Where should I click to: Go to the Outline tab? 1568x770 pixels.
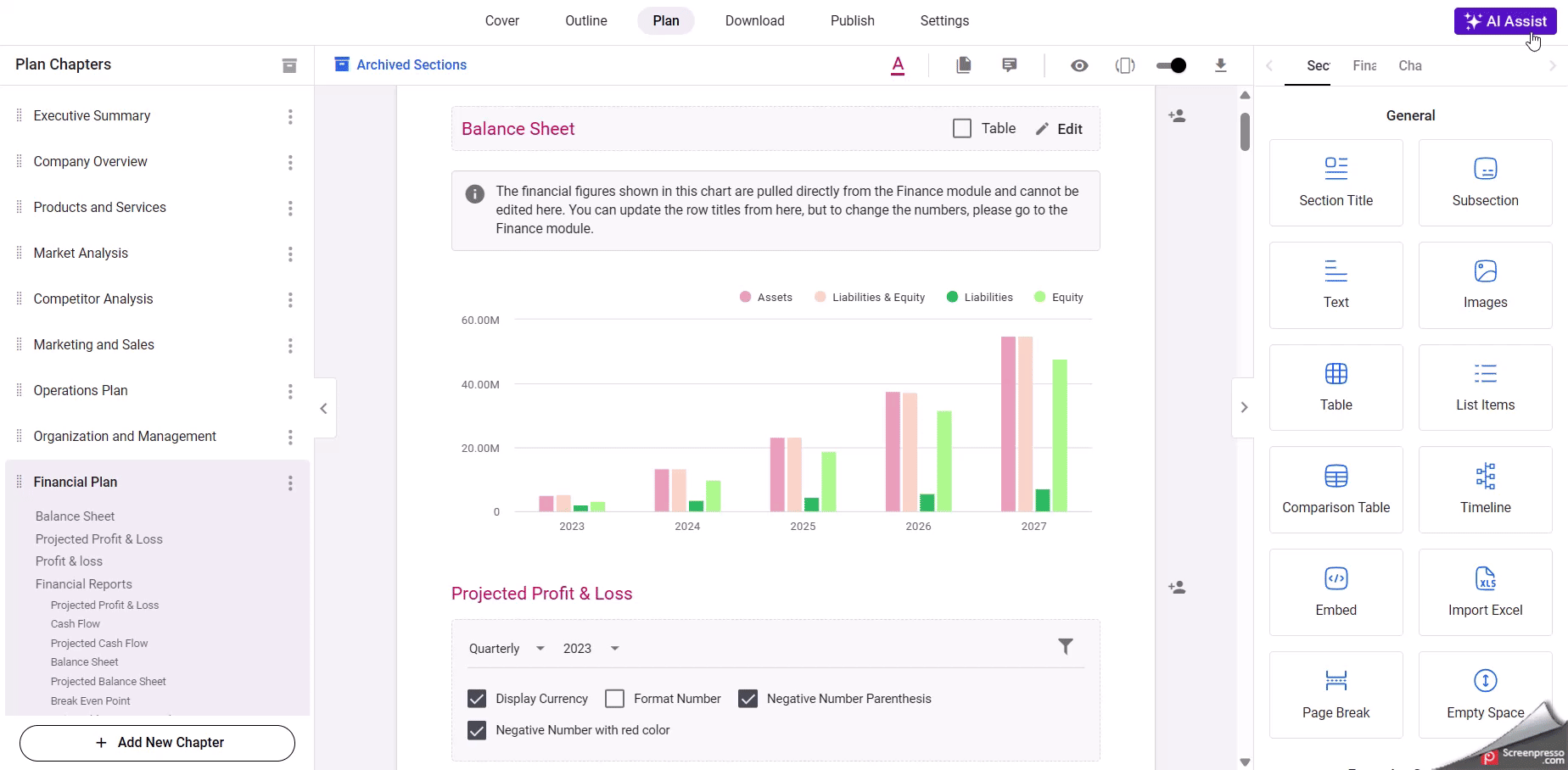[x=586, y=21]
